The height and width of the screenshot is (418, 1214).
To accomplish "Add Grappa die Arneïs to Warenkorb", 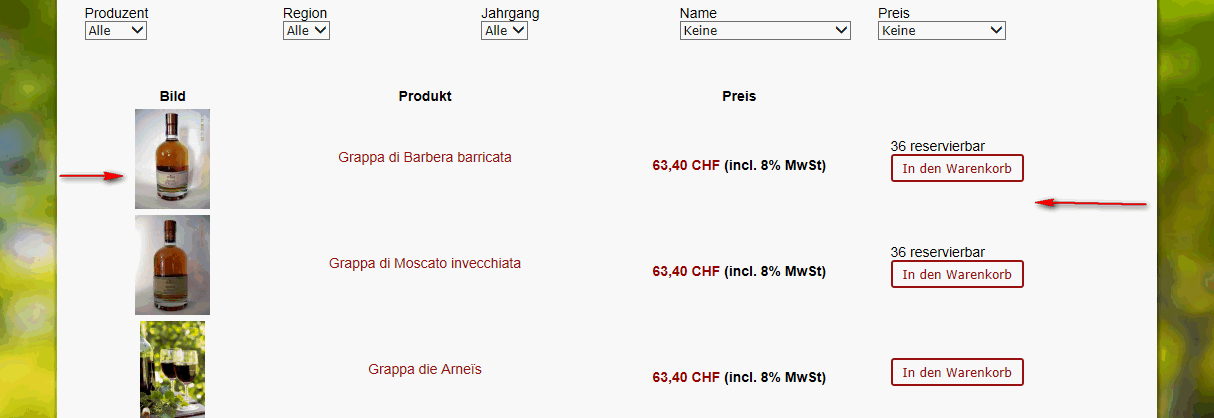I will pyautogui.click(x=957, y=373).
